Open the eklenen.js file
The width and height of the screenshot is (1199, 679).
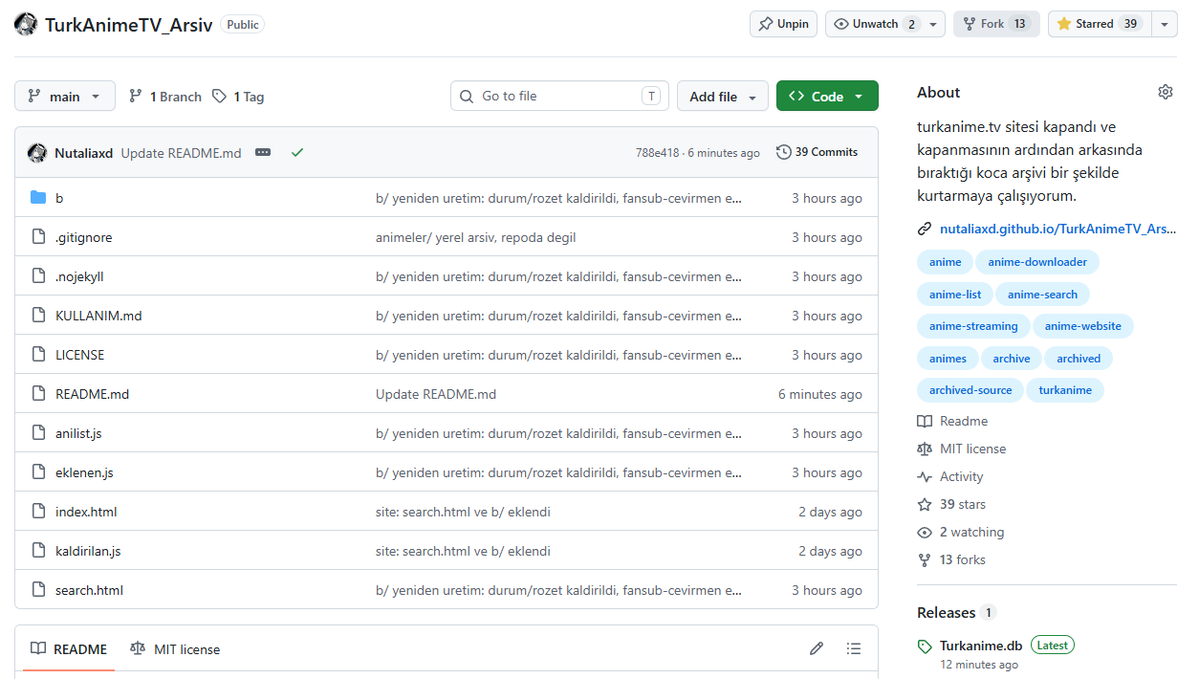84,473
